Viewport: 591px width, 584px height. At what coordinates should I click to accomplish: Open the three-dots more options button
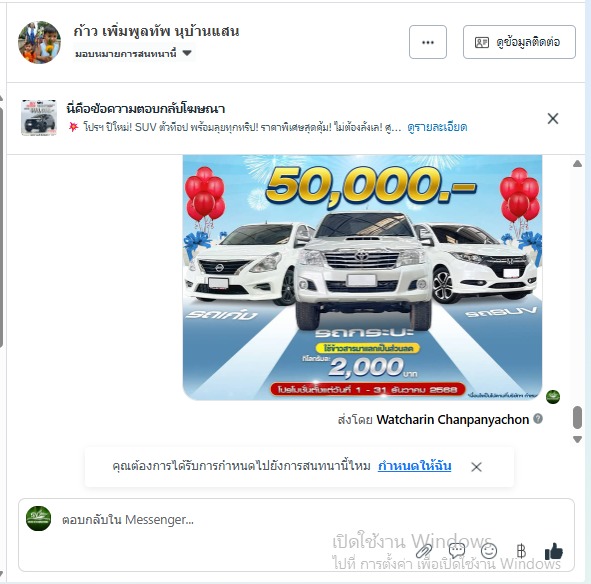pyautogui.click(x=428, y=42)
